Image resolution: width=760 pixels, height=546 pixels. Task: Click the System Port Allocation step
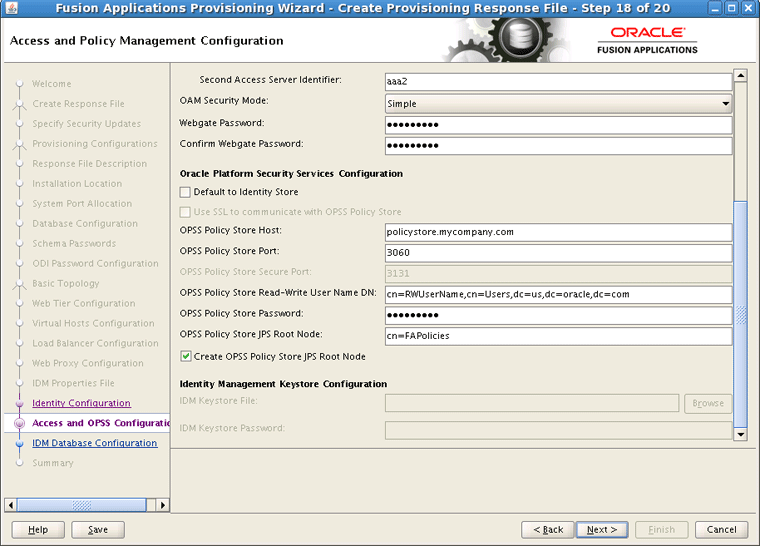[82, 203]
